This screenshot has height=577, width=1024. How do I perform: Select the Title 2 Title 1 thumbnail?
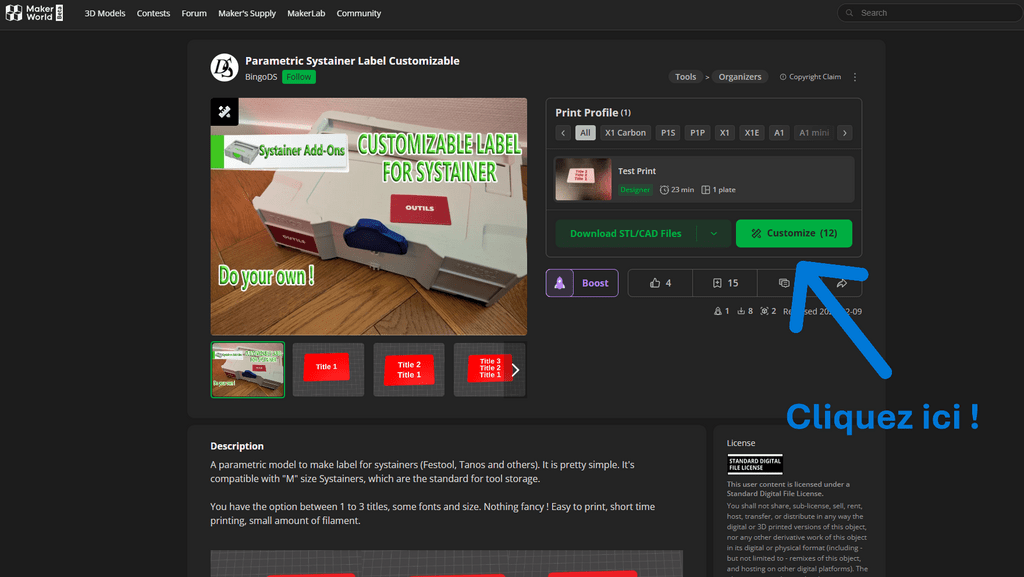tap(409, 370)
